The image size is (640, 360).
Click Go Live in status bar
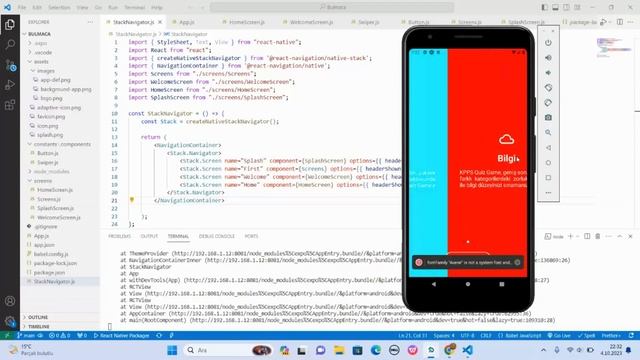click(x=559, y=336)
